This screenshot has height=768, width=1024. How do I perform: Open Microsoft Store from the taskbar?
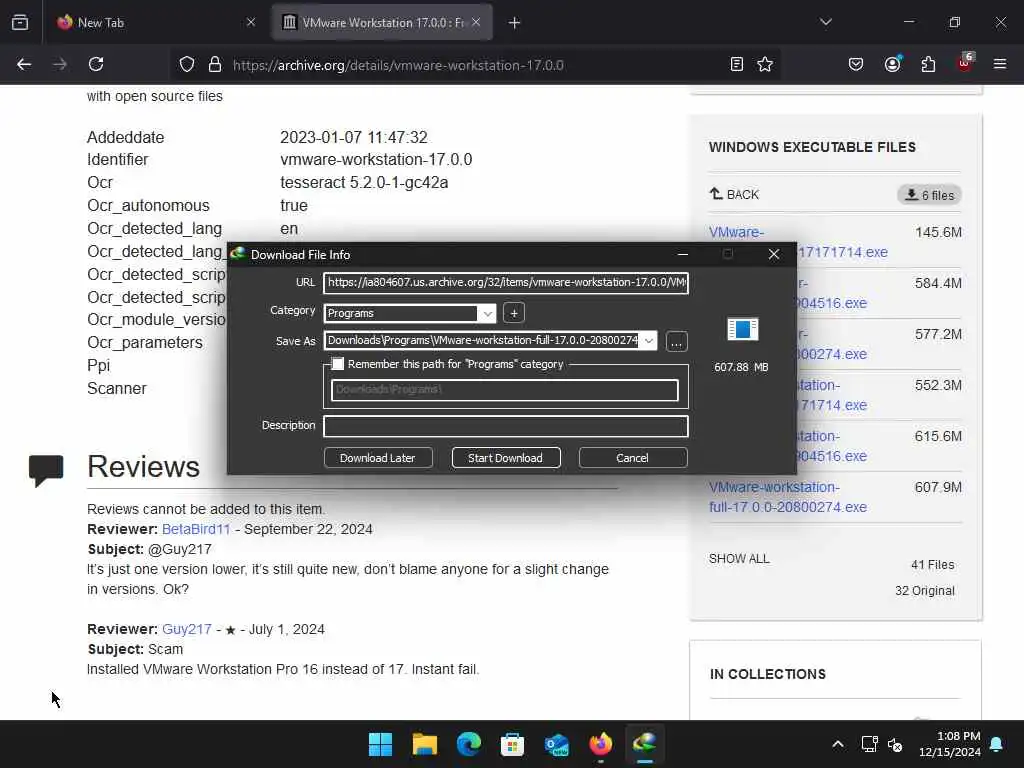pyautogui.click(x=512, y=744)
